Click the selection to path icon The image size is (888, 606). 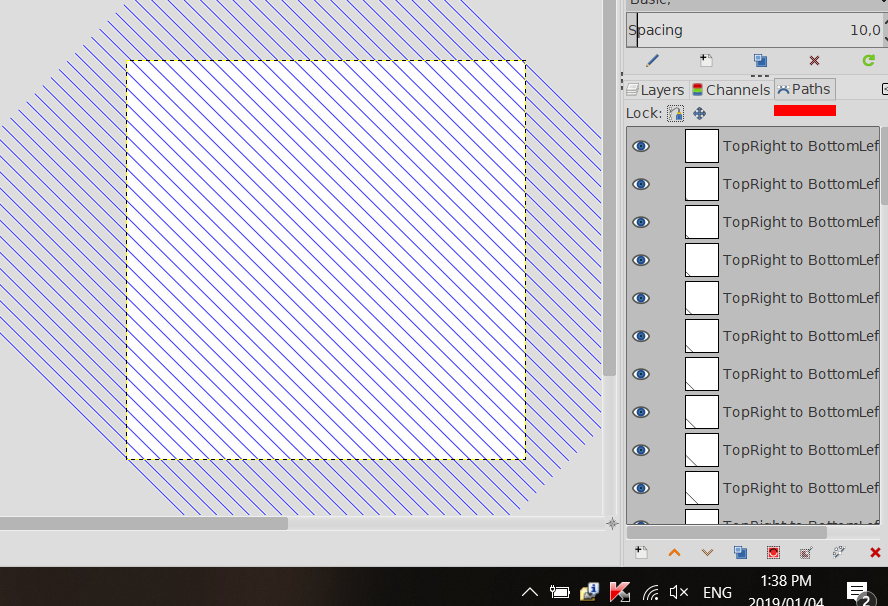pos(806,552)
